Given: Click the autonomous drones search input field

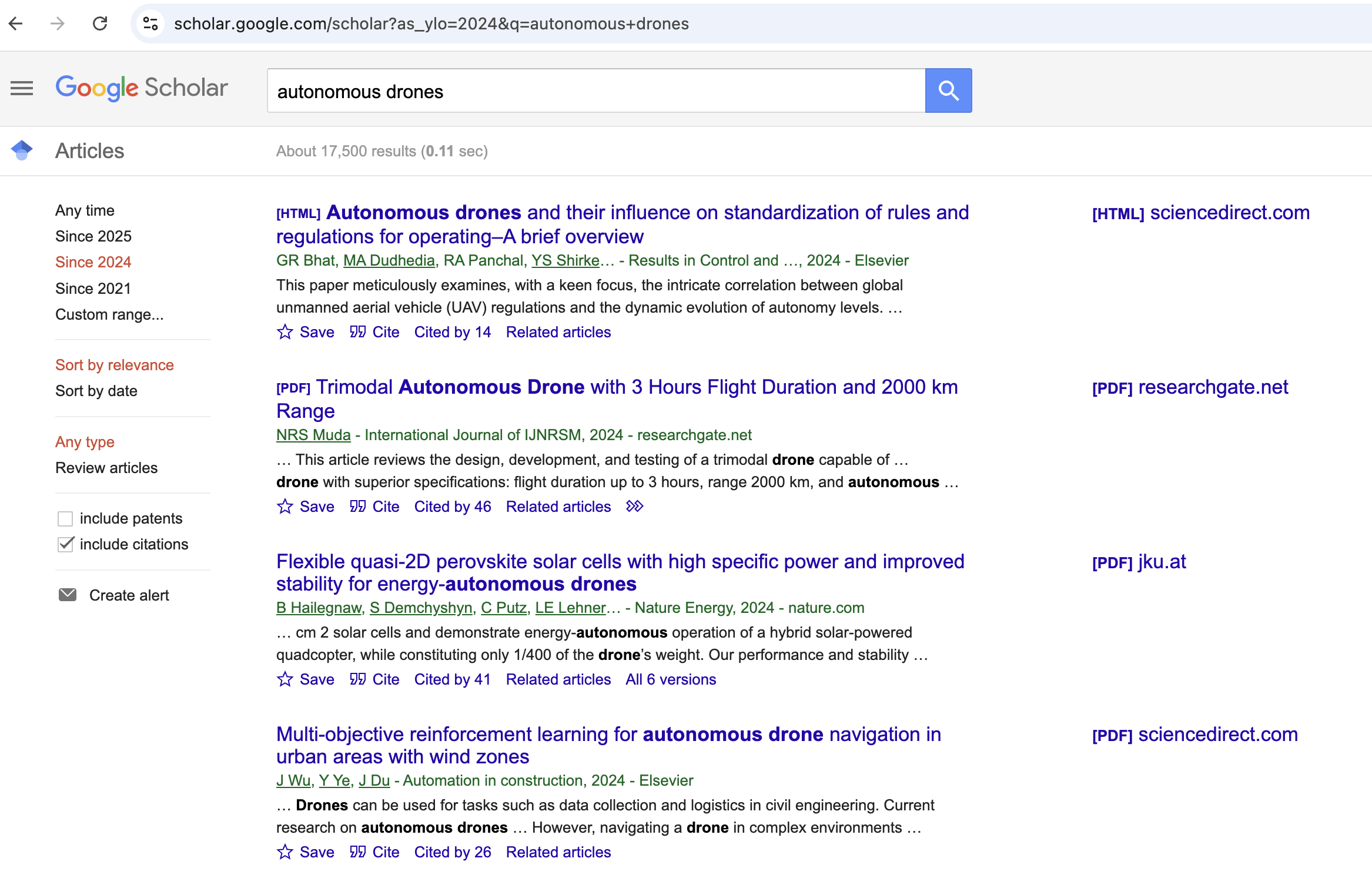Looking at the screenshot, I should tap(596, 90).
